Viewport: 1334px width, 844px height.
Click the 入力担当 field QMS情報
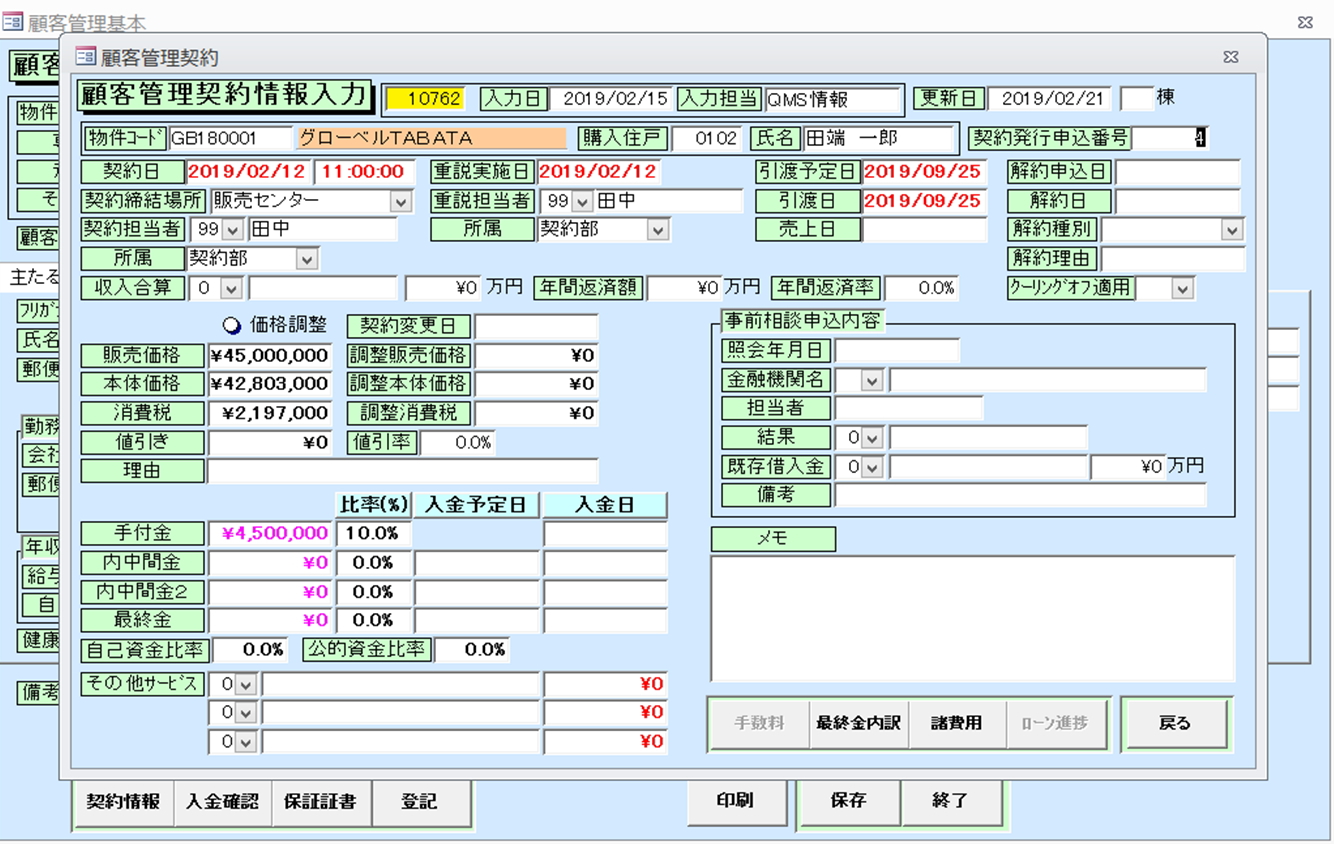pos(833,99)
